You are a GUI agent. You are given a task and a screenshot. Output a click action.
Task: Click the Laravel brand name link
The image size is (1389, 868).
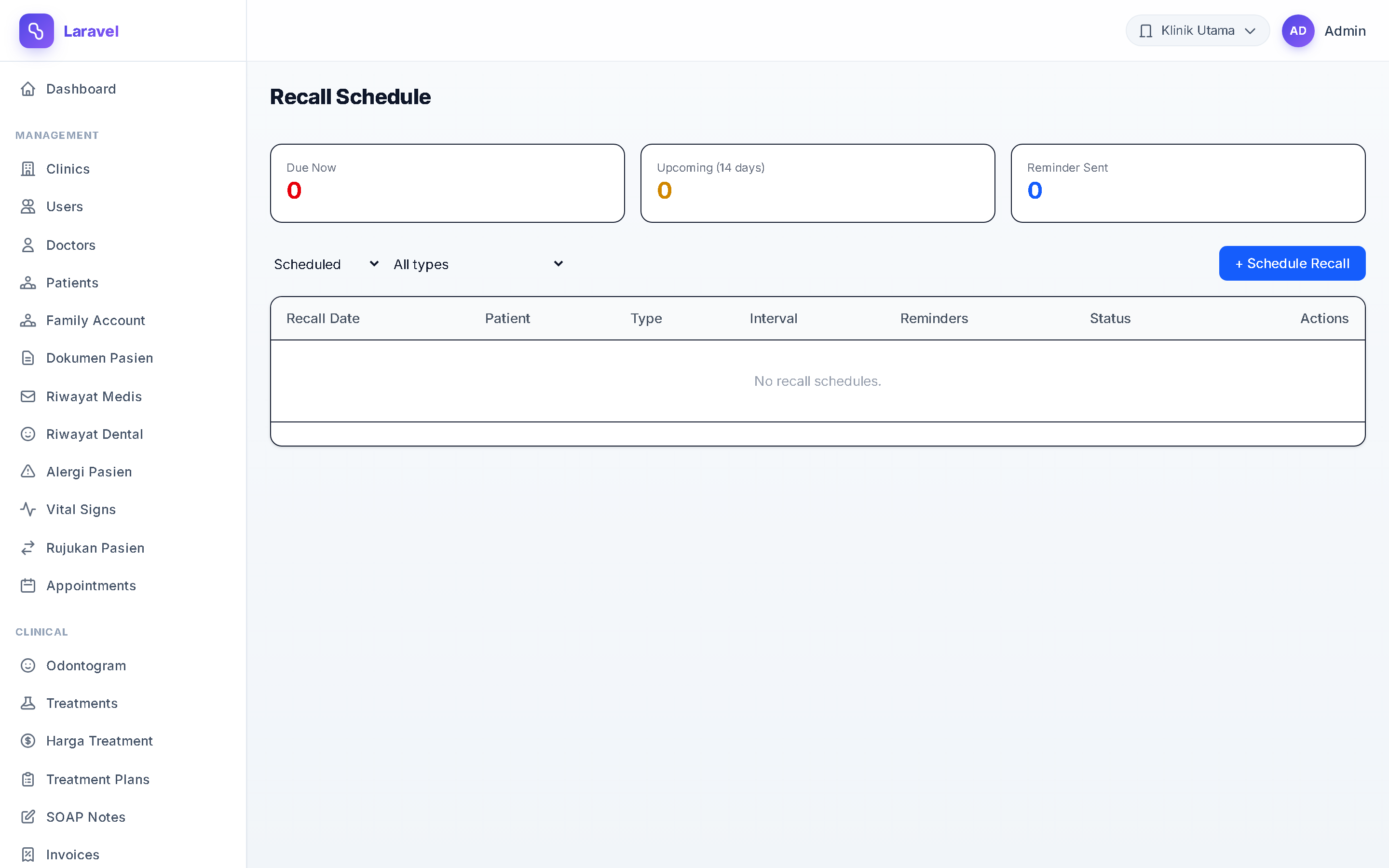click(91, 31)
